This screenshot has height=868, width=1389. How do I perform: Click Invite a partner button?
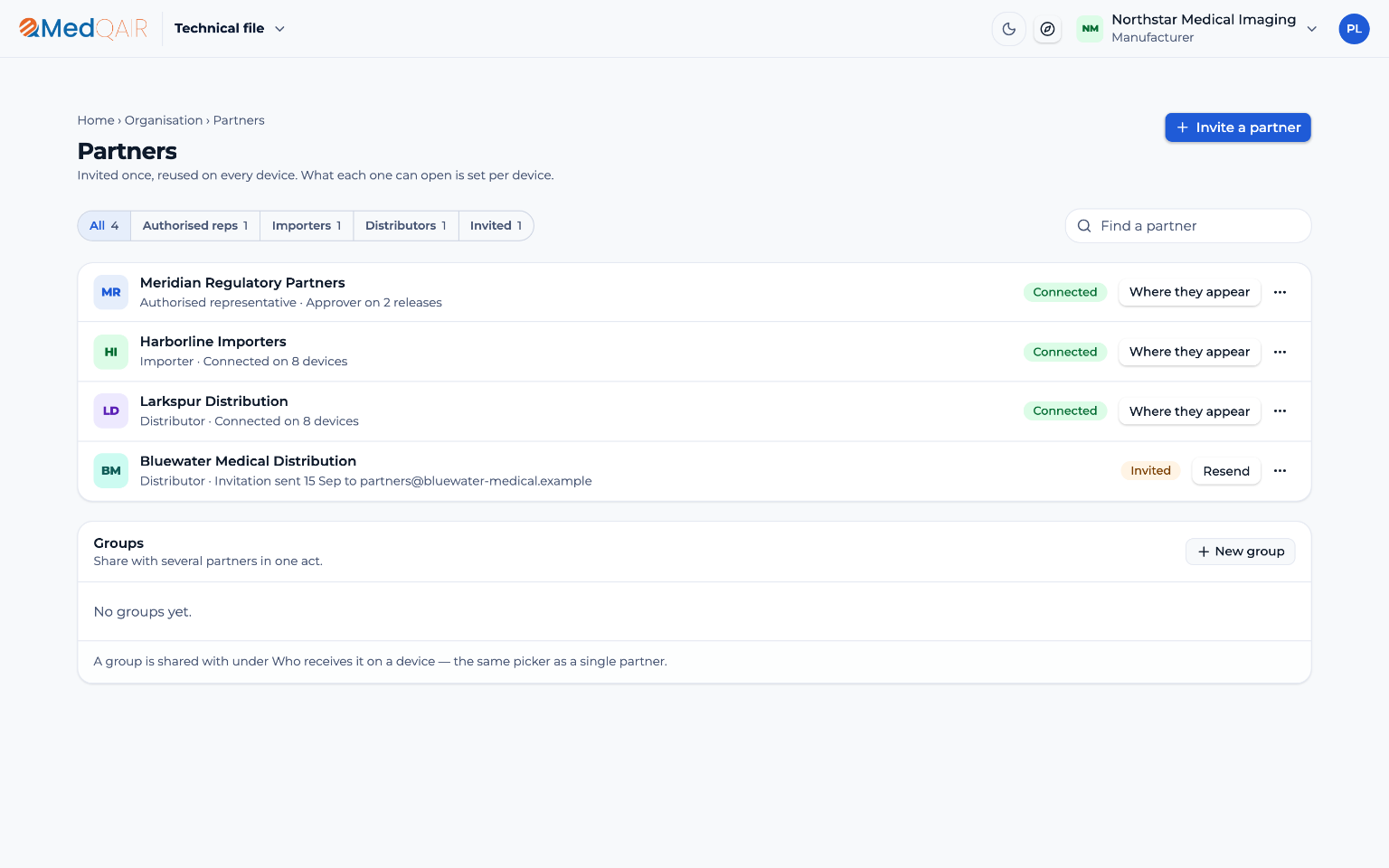pyautogui.click(x=1238, y=127)
